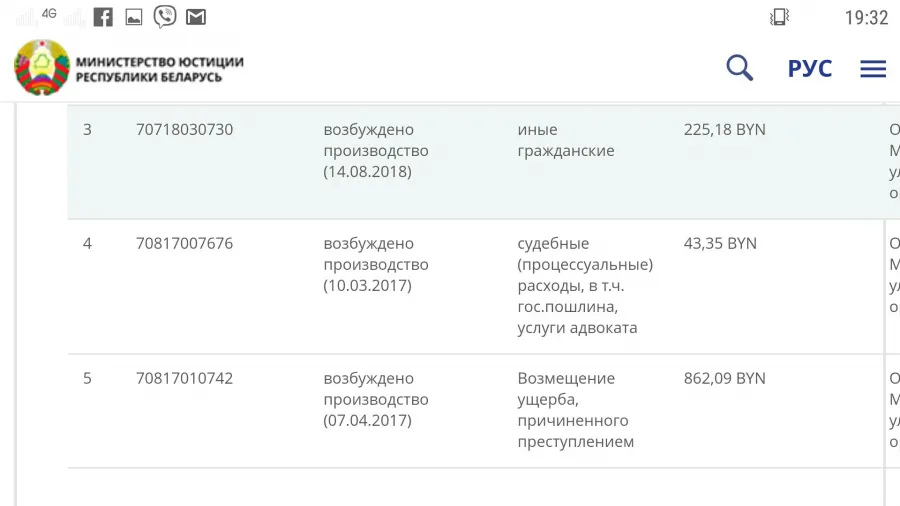
Task: Tap the vibrate mode status icon
Action: [779, 17]
